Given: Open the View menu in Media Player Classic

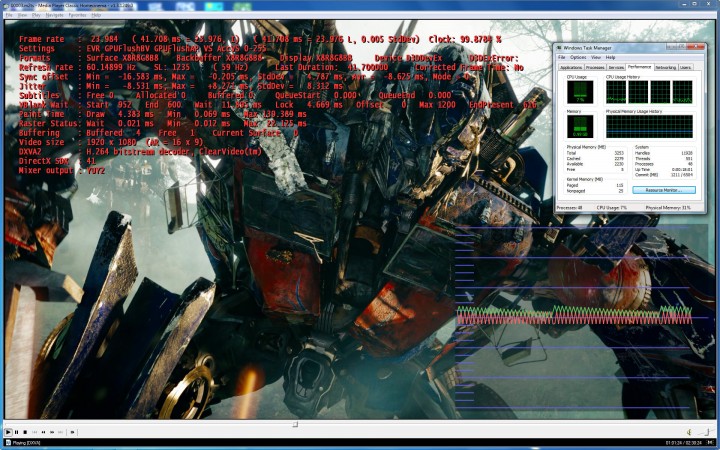Looking at the screenshot, I should pos(22,15).
